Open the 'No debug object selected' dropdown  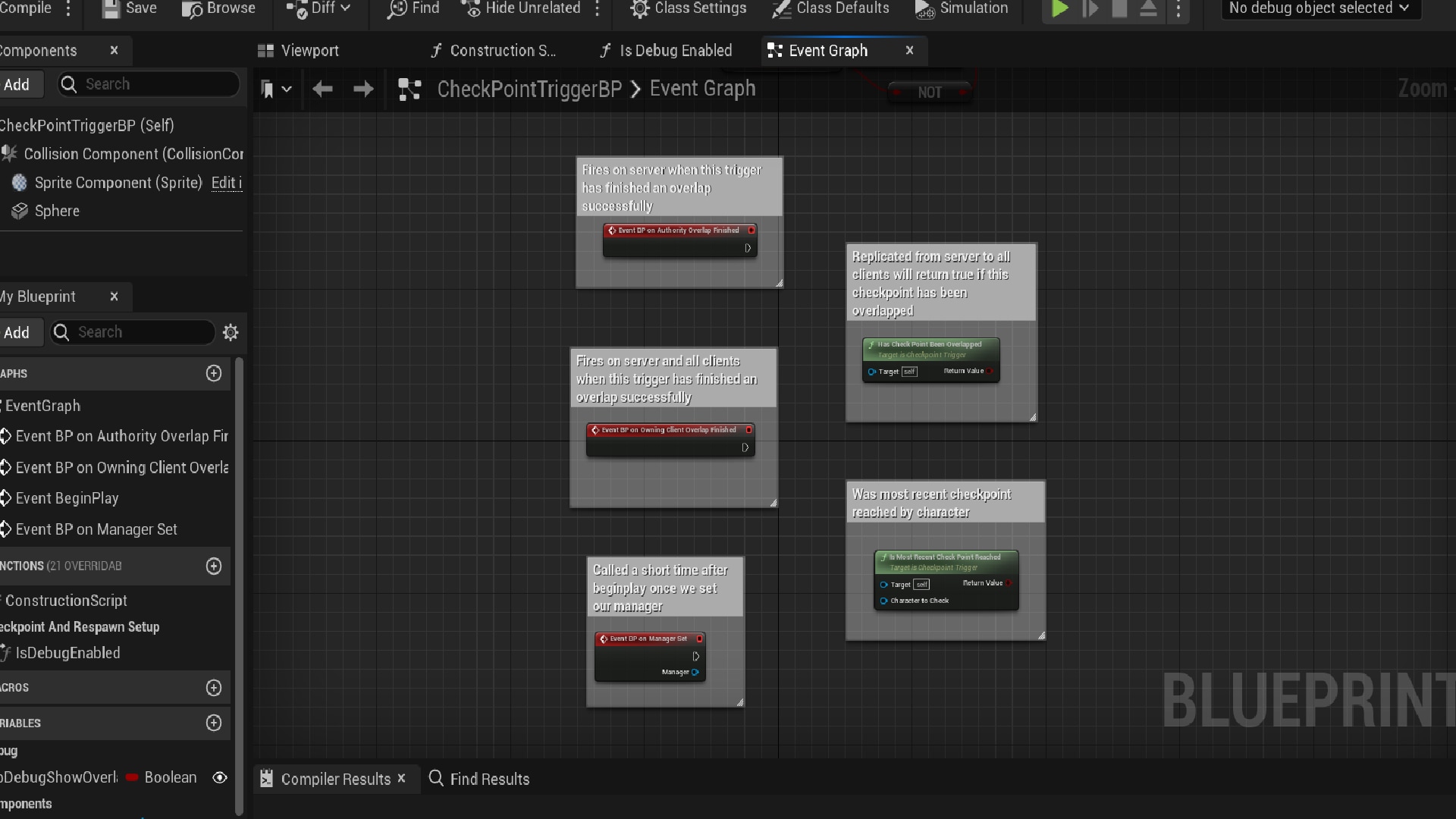coord(1319,8)
